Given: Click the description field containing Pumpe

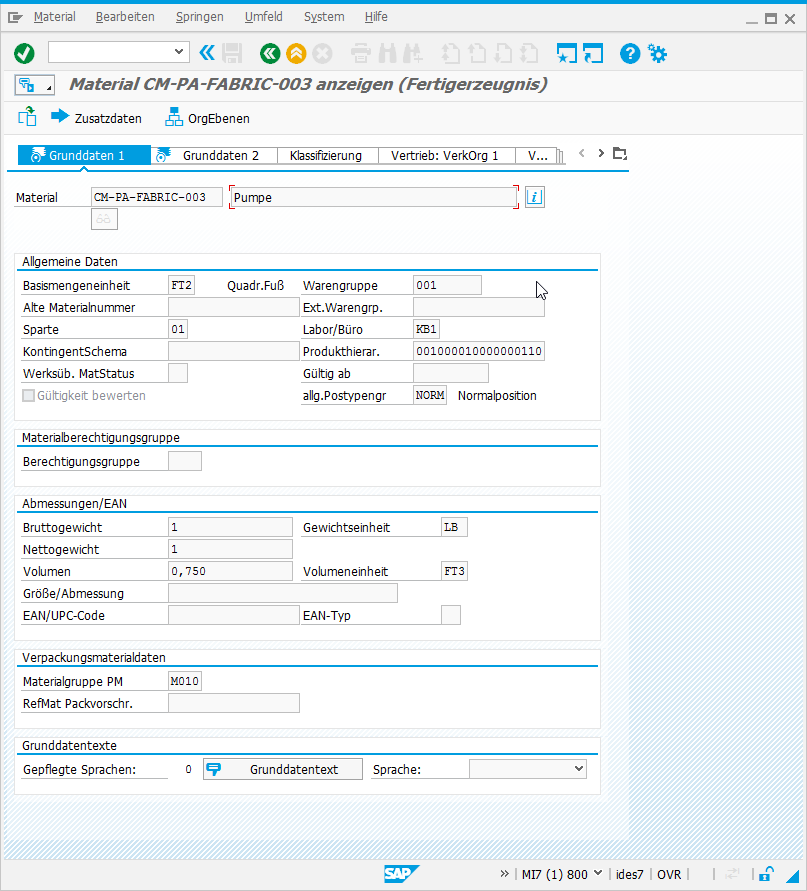Looking at the screenshot, I should pyautogui.click(x=374, y=197).
